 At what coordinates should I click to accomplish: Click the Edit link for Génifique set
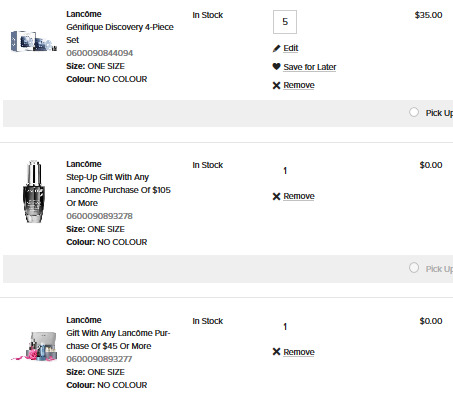point(291,48)
